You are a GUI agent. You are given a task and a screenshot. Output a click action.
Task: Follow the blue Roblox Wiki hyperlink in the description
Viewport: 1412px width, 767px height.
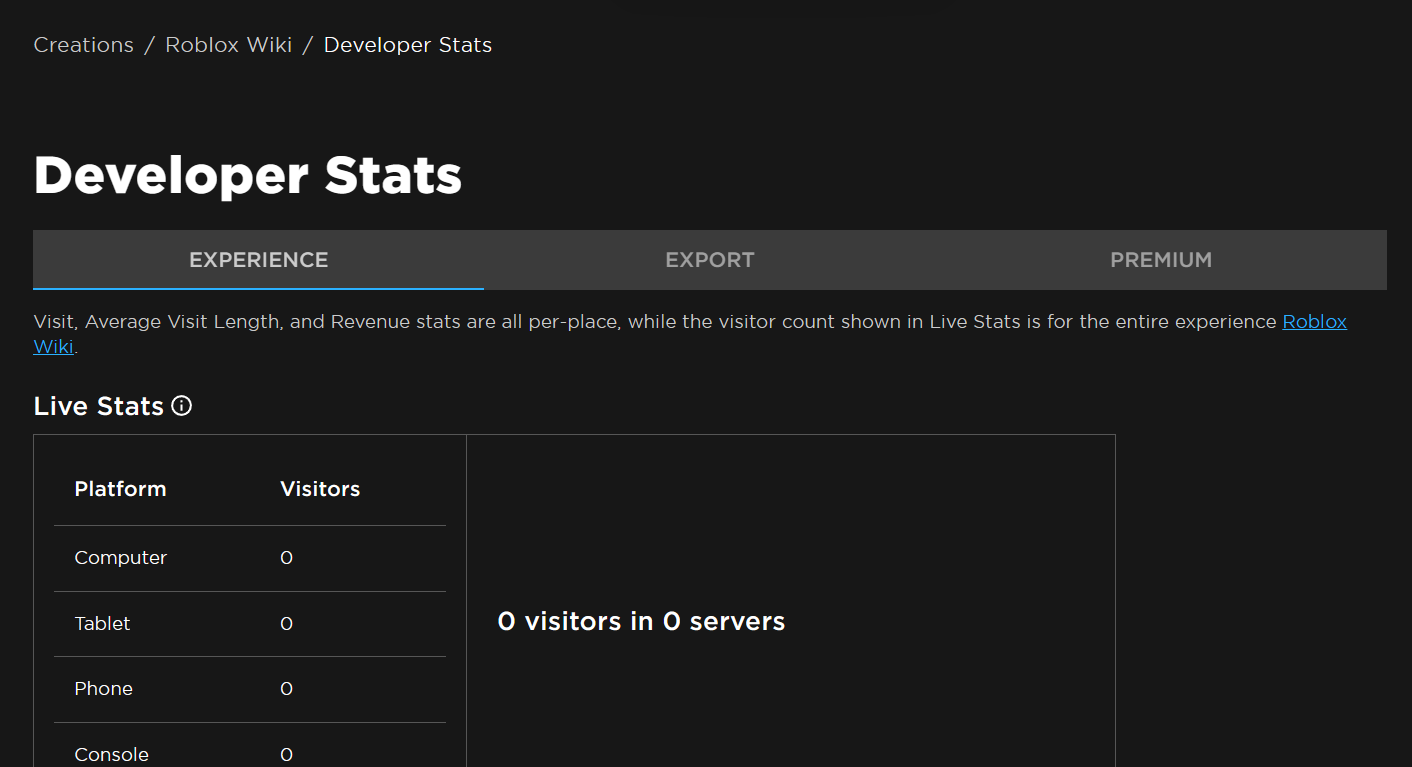1314,322
